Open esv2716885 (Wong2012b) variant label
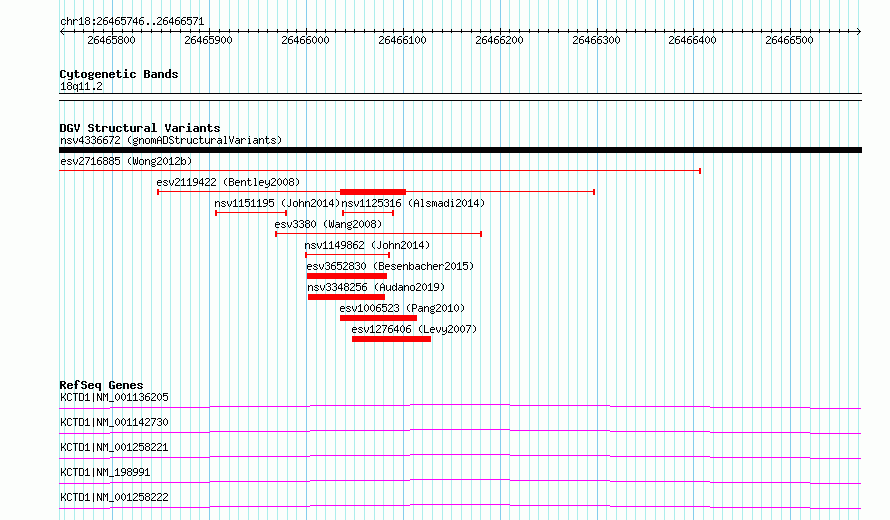This screenshot has height=520, width=890. [x=126, y=161]
